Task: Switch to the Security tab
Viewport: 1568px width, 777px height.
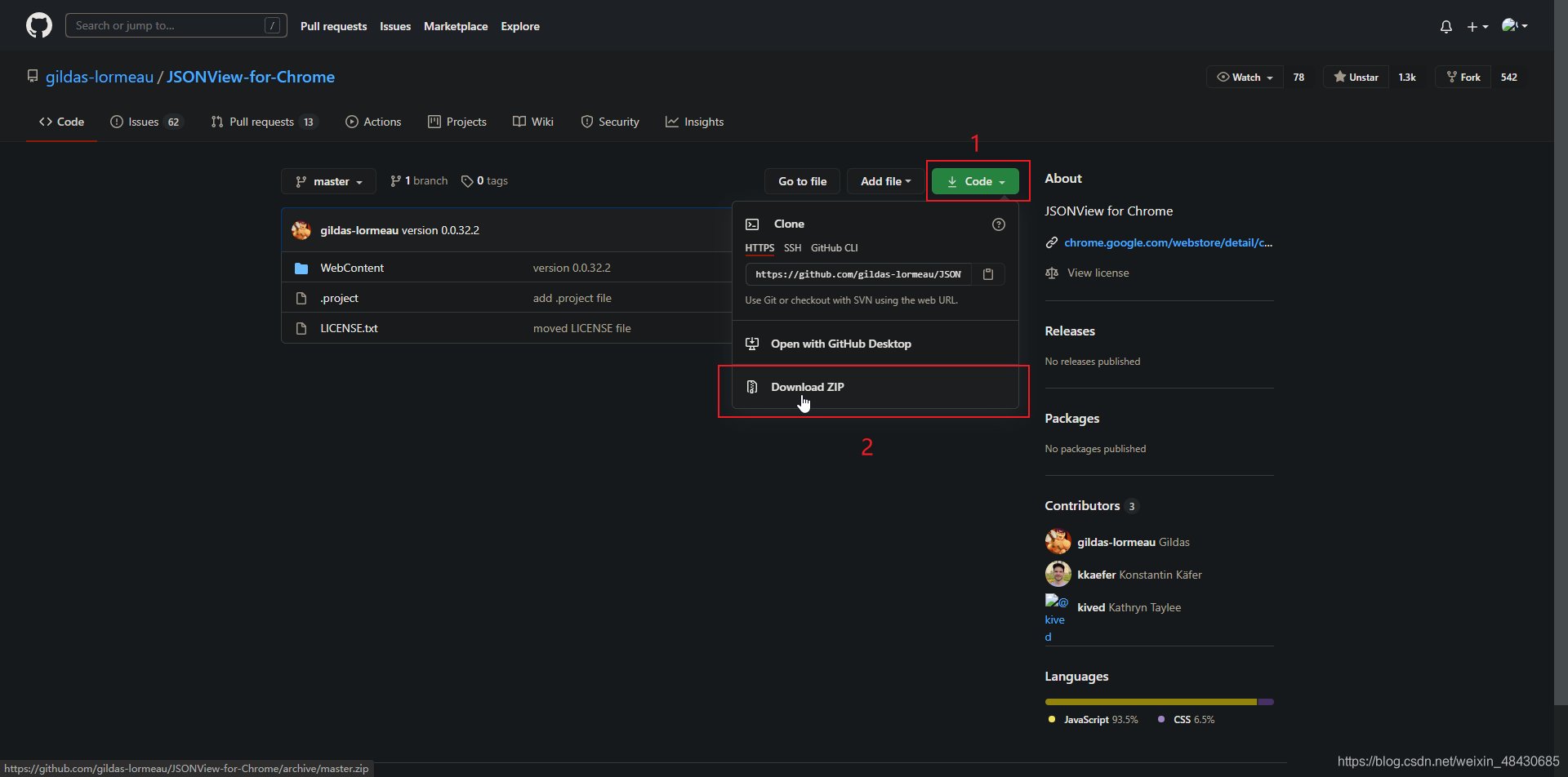Action: pyautogui.click(x=610, y=122)
